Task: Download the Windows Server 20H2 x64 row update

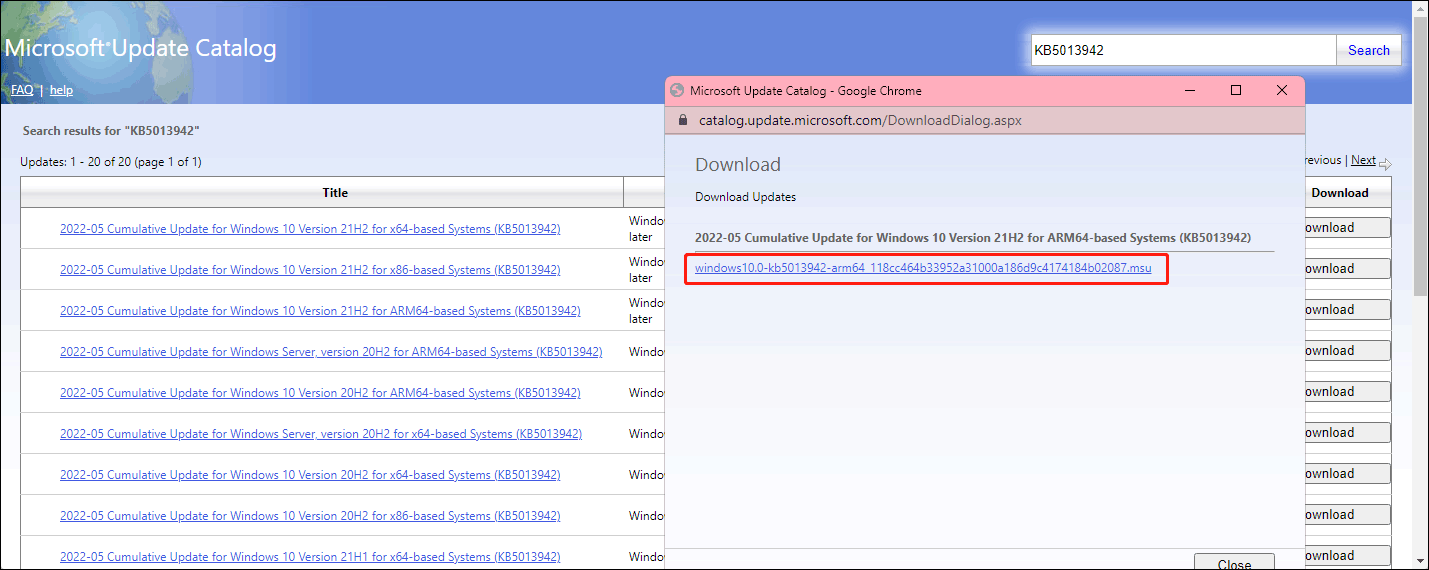Action: pyautogui.click(x=1347, y=432)
